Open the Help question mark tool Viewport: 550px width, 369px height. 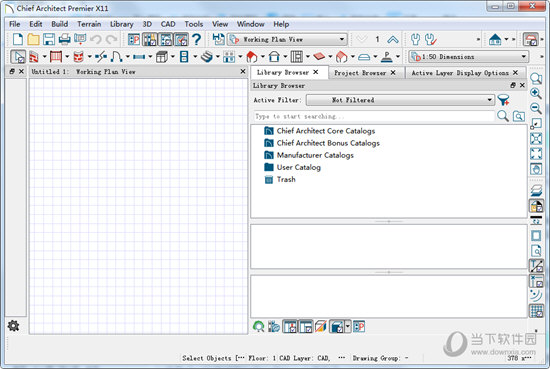pos(197,39)
